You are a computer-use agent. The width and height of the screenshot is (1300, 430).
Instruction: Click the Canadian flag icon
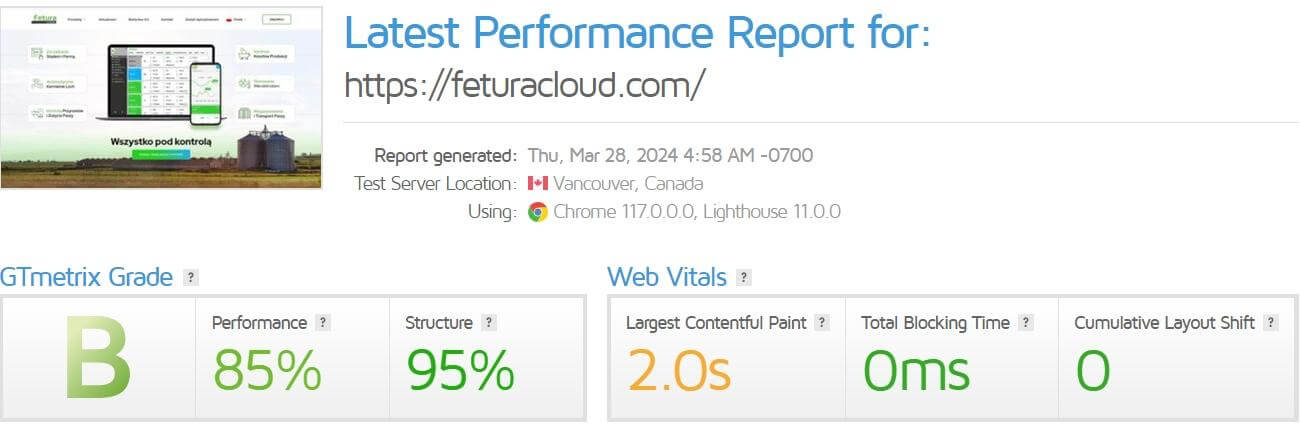point(538,183)
